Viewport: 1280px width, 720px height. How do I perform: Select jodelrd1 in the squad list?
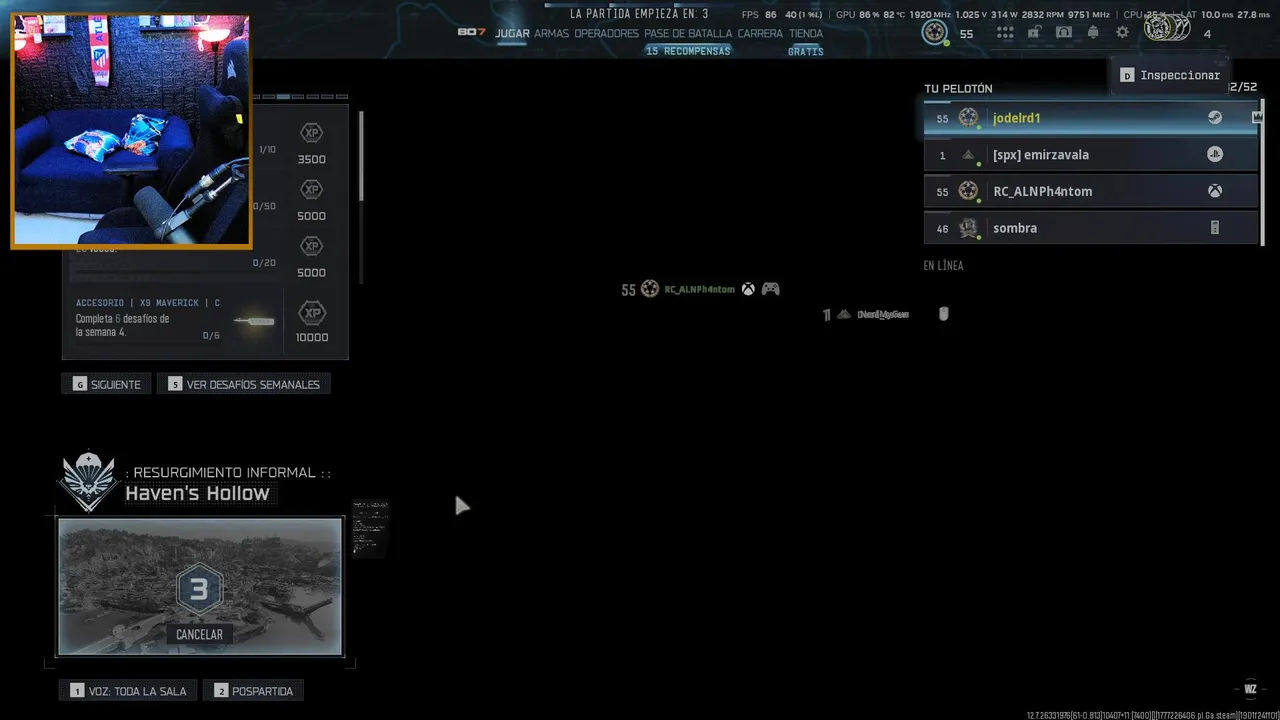(1090, 117)
